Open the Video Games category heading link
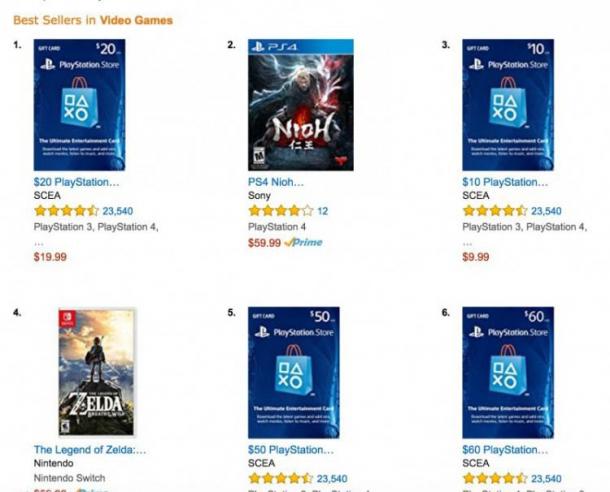 [x=136, y=20]
